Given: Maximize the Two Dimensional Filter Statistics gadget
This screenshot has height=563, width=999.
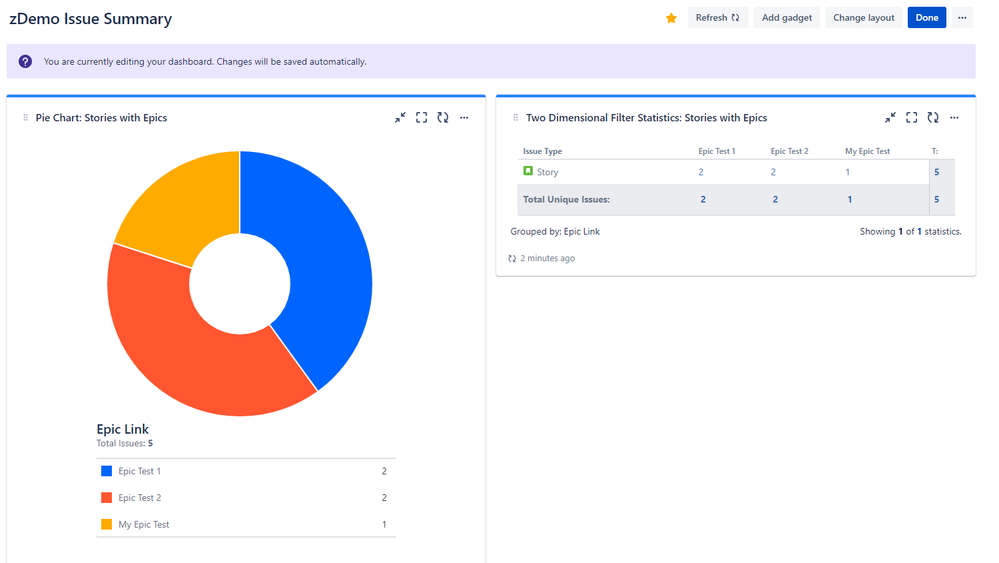Looking at the screenshot, I should click(911, 118).
